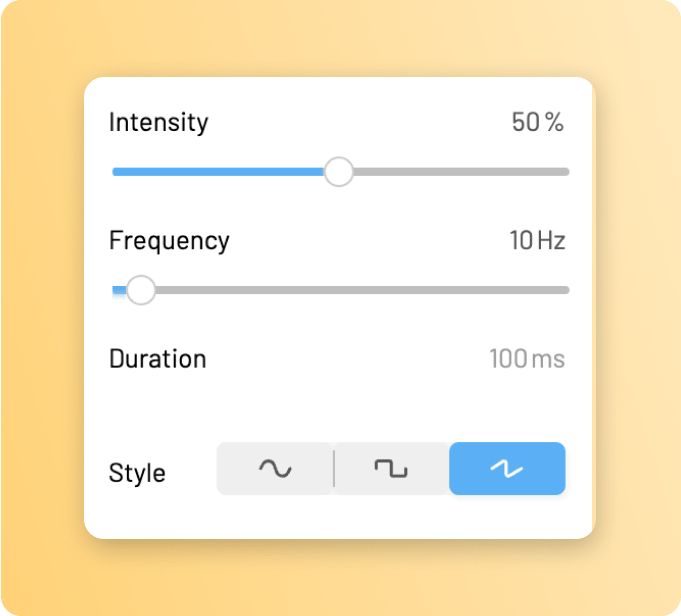Click the short blue fill of Frequency slider
Image resolution: width=681 pixels, height=616 pixels.
pos(119,290)
